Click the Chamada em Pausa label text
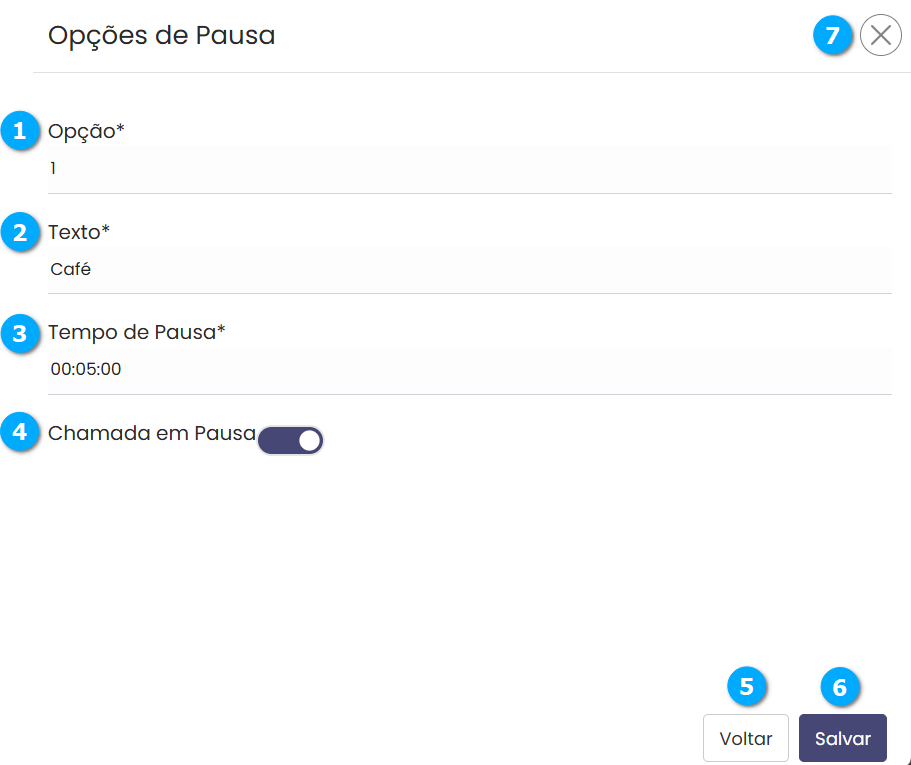911x765 pixels. coord(152,433)
